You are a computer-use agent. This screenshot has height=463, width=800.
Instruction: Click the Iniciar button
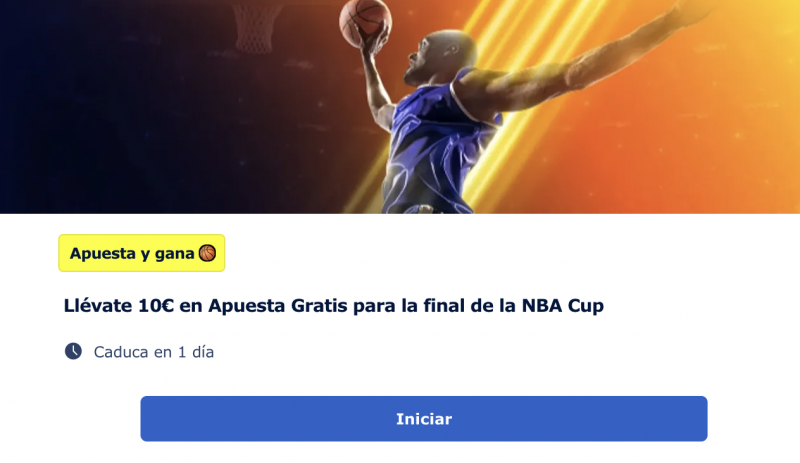tap(423, 419)
